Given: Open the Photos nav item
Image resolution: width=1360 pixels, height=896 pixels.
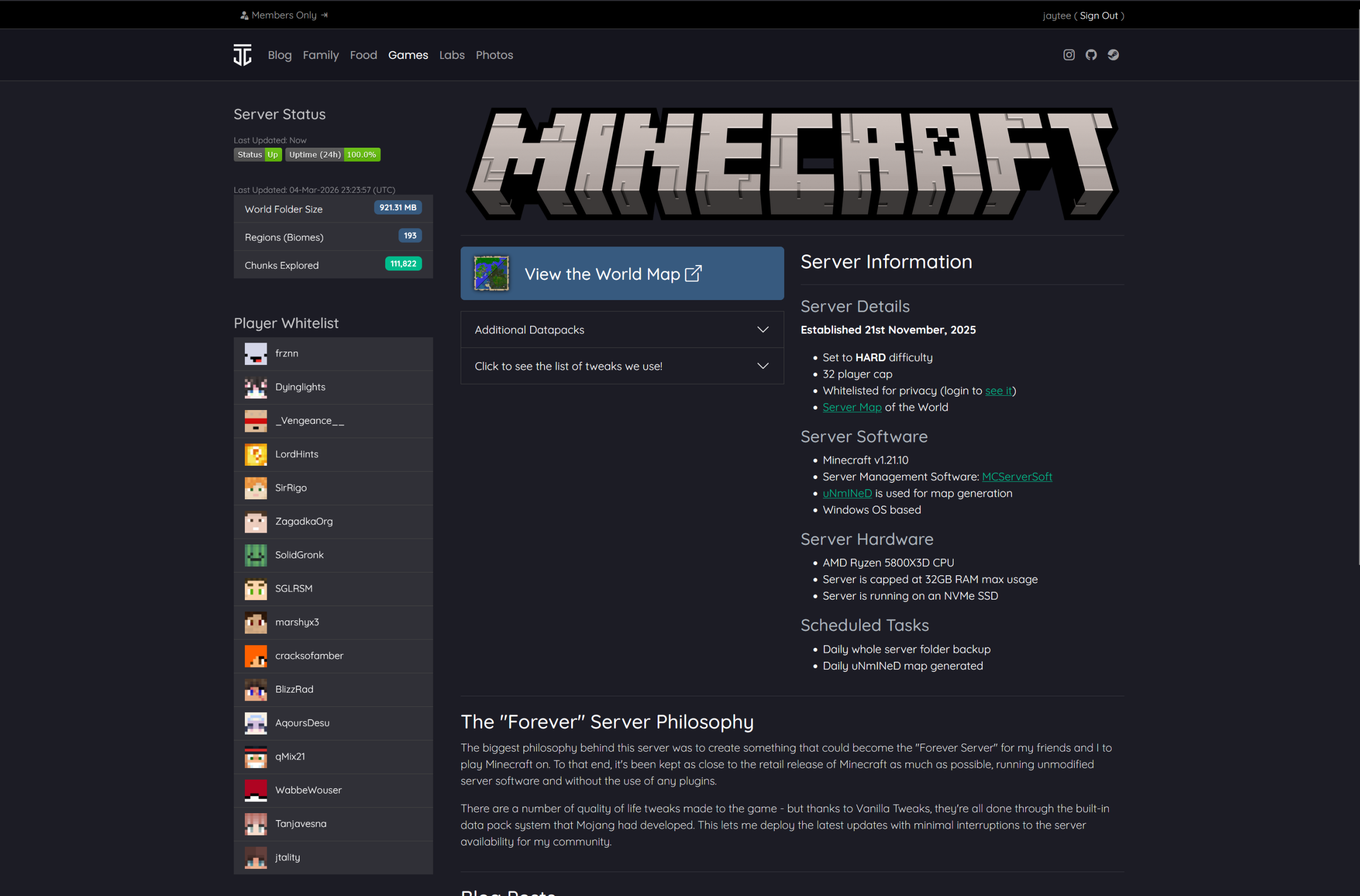Looking at the screenshot, I should tap(494, 55).
